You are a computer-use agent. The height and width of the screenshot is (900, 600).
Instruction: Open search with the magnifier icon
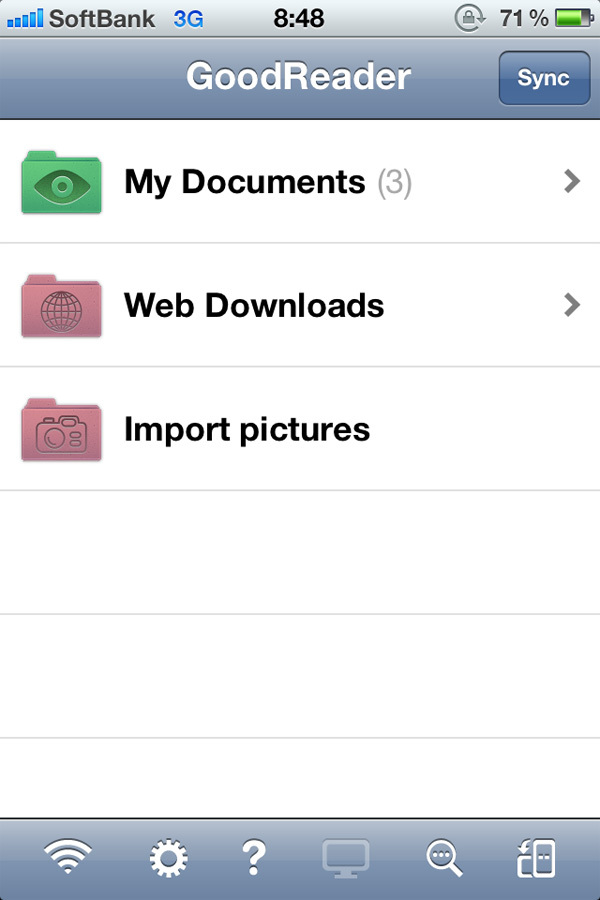coord(443,858)
